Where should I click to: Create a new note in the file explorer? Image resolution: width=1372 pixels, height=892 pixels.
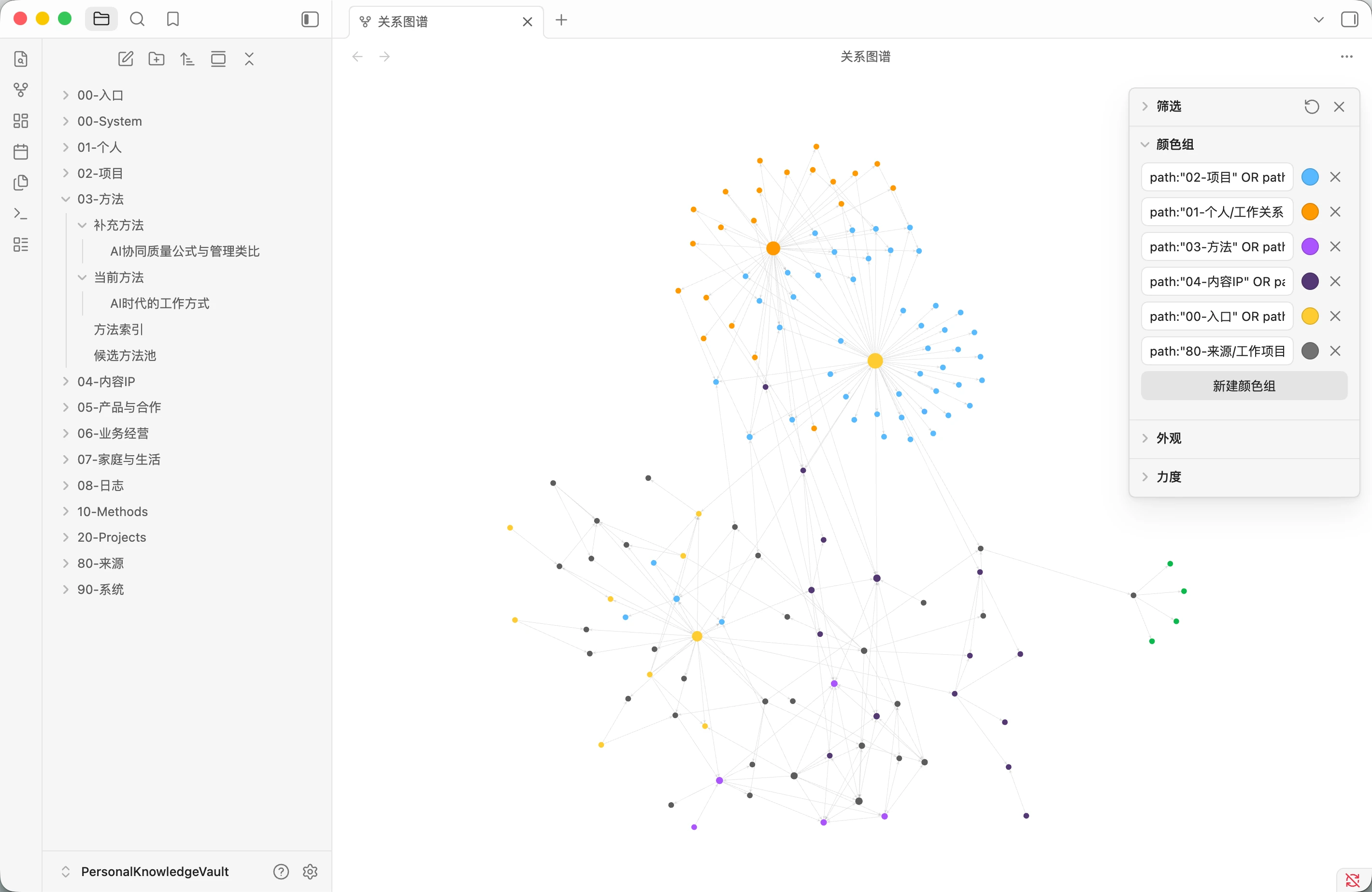[x=126, y=59]
